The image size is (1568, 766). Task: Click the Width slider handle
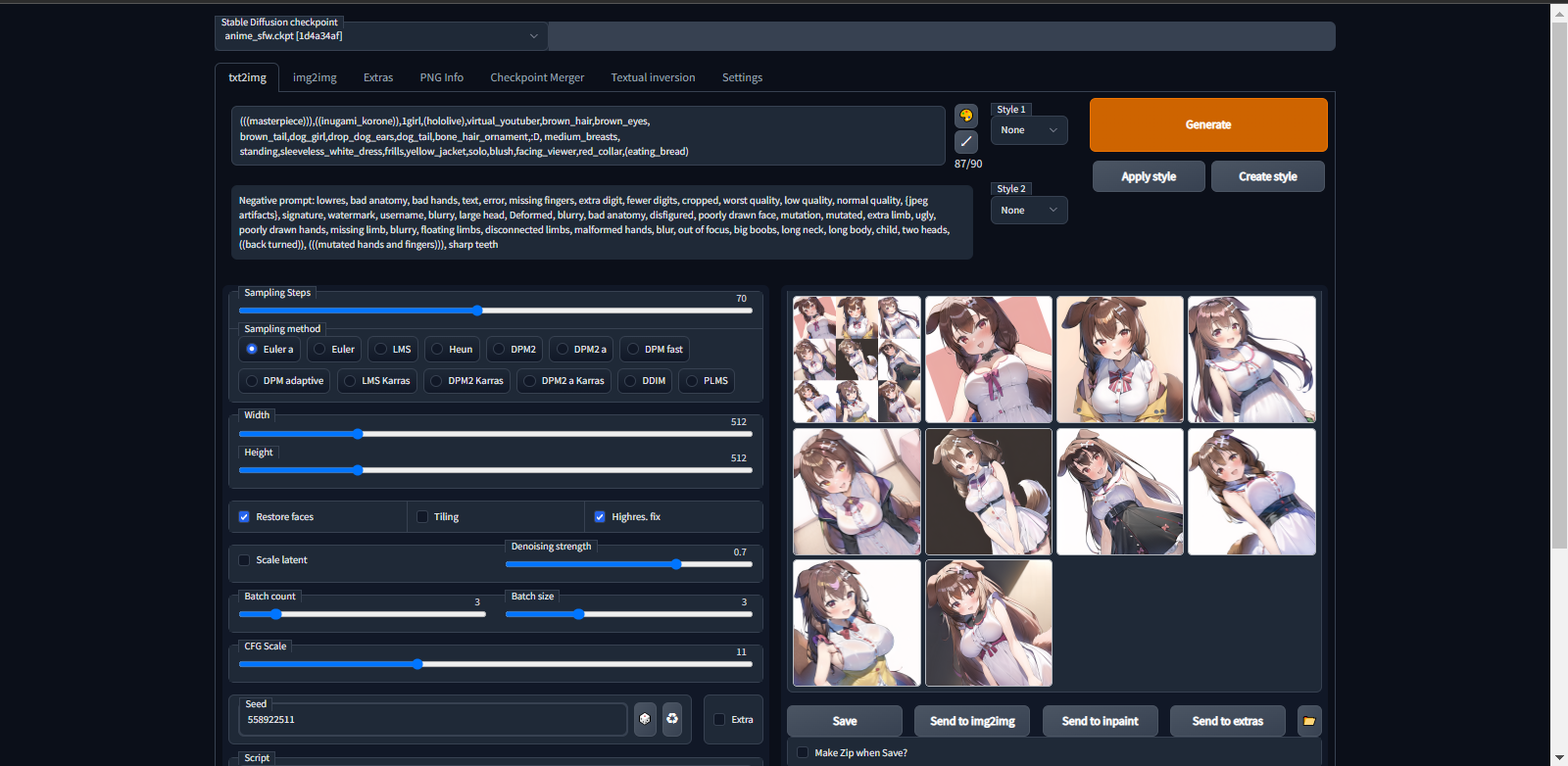[x=358, y=434]
